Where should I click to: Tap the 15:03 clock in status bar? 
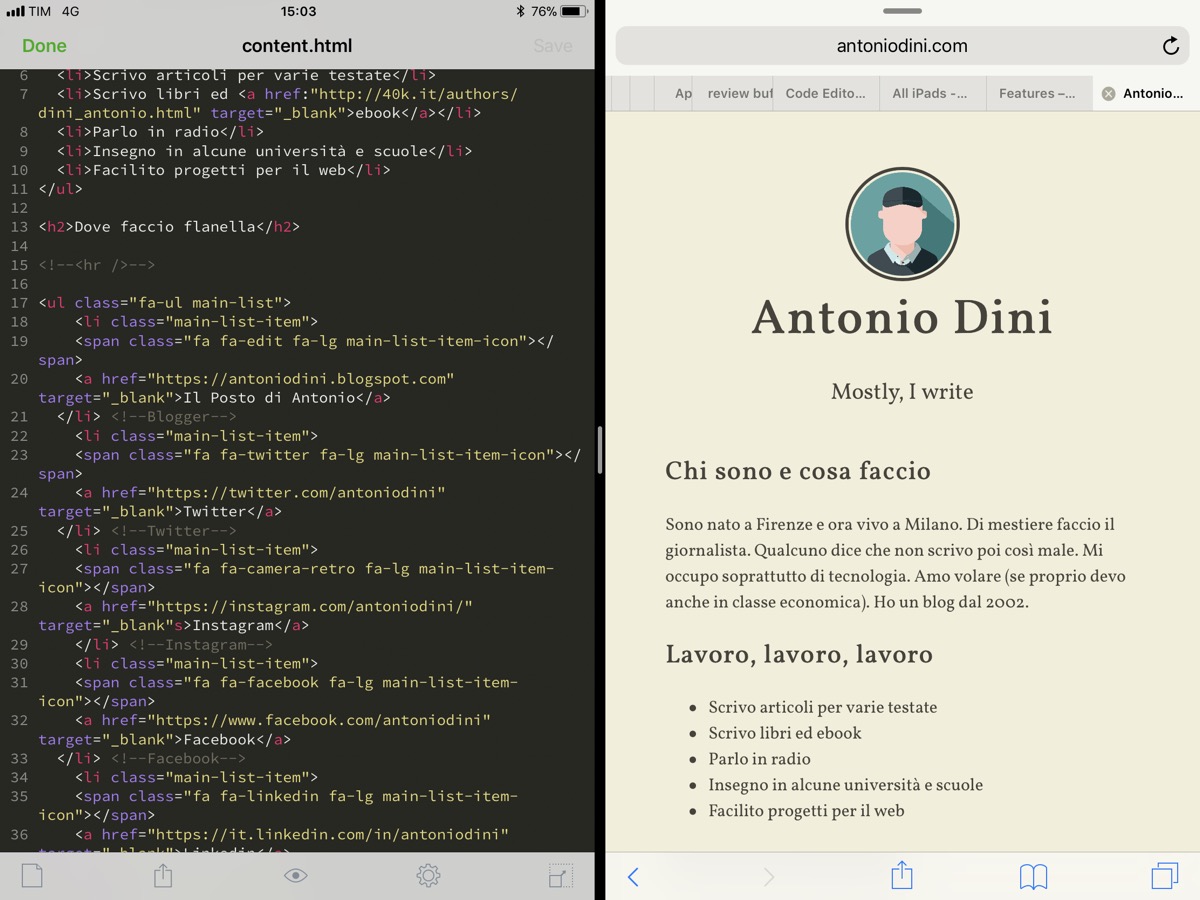point(298,12)
